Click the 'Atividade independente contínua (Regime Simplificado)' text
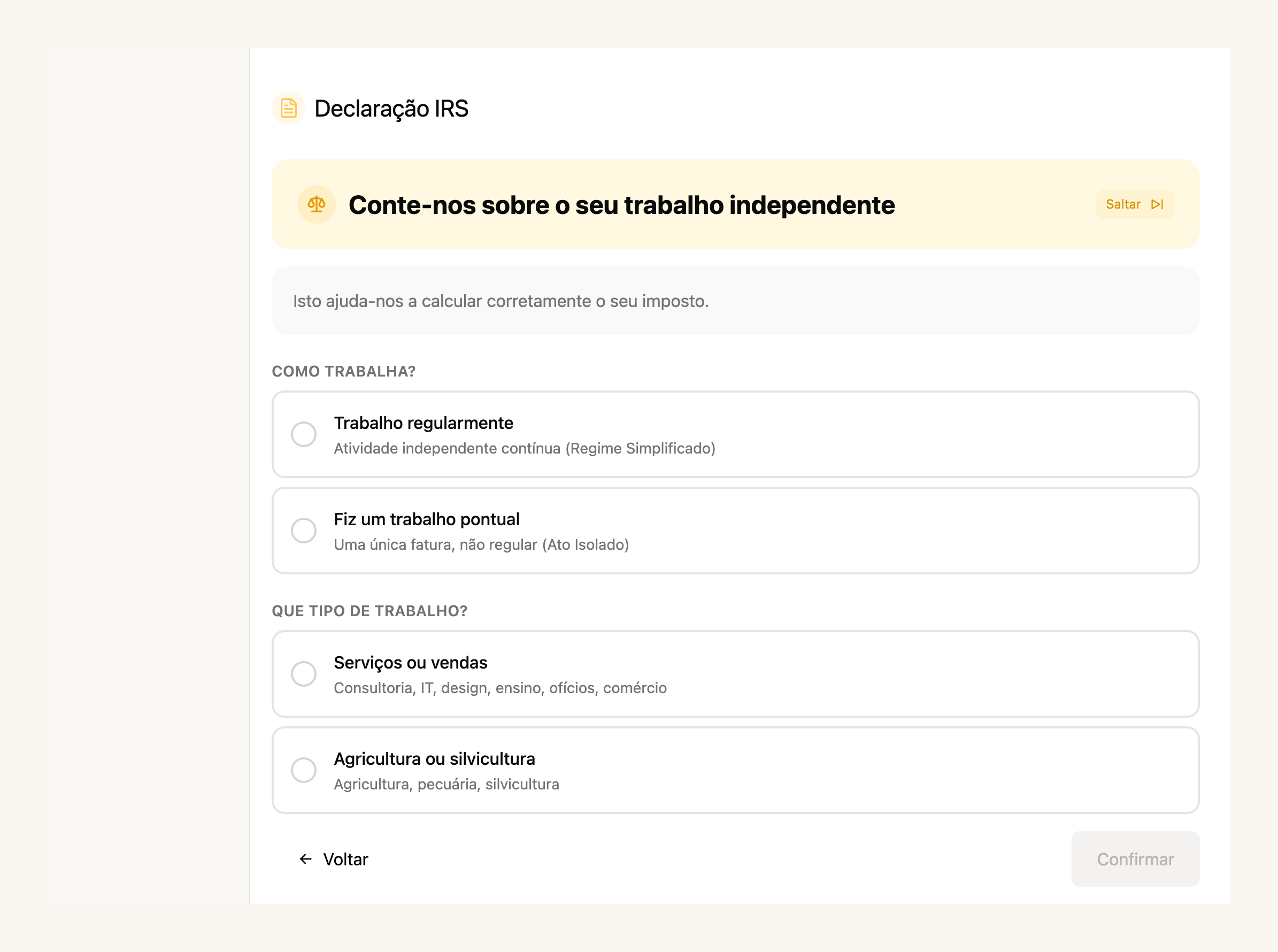Image resolution: width=1278 pixels, height=952 pixels. point(525,448)
